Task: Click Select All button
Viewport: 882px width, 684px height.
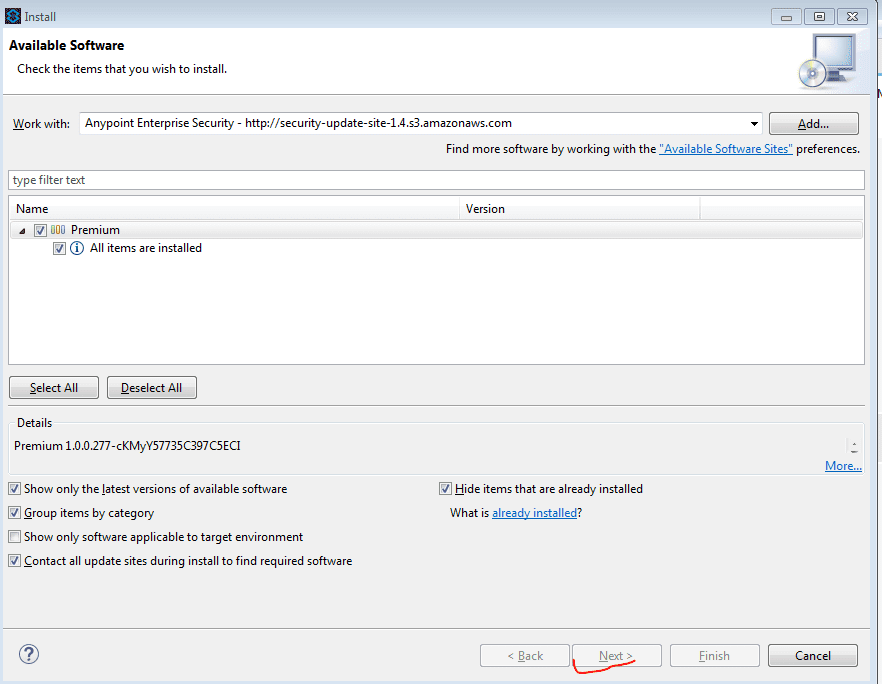Action: [x=54, y=388]
